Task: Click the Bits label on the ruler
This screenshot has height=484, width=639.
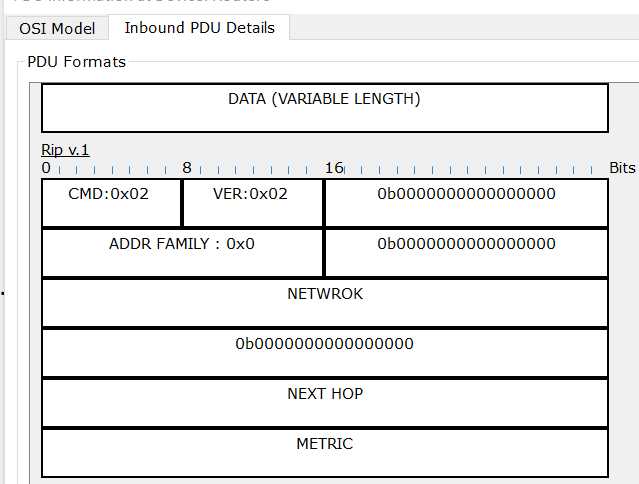Action: 622,167
